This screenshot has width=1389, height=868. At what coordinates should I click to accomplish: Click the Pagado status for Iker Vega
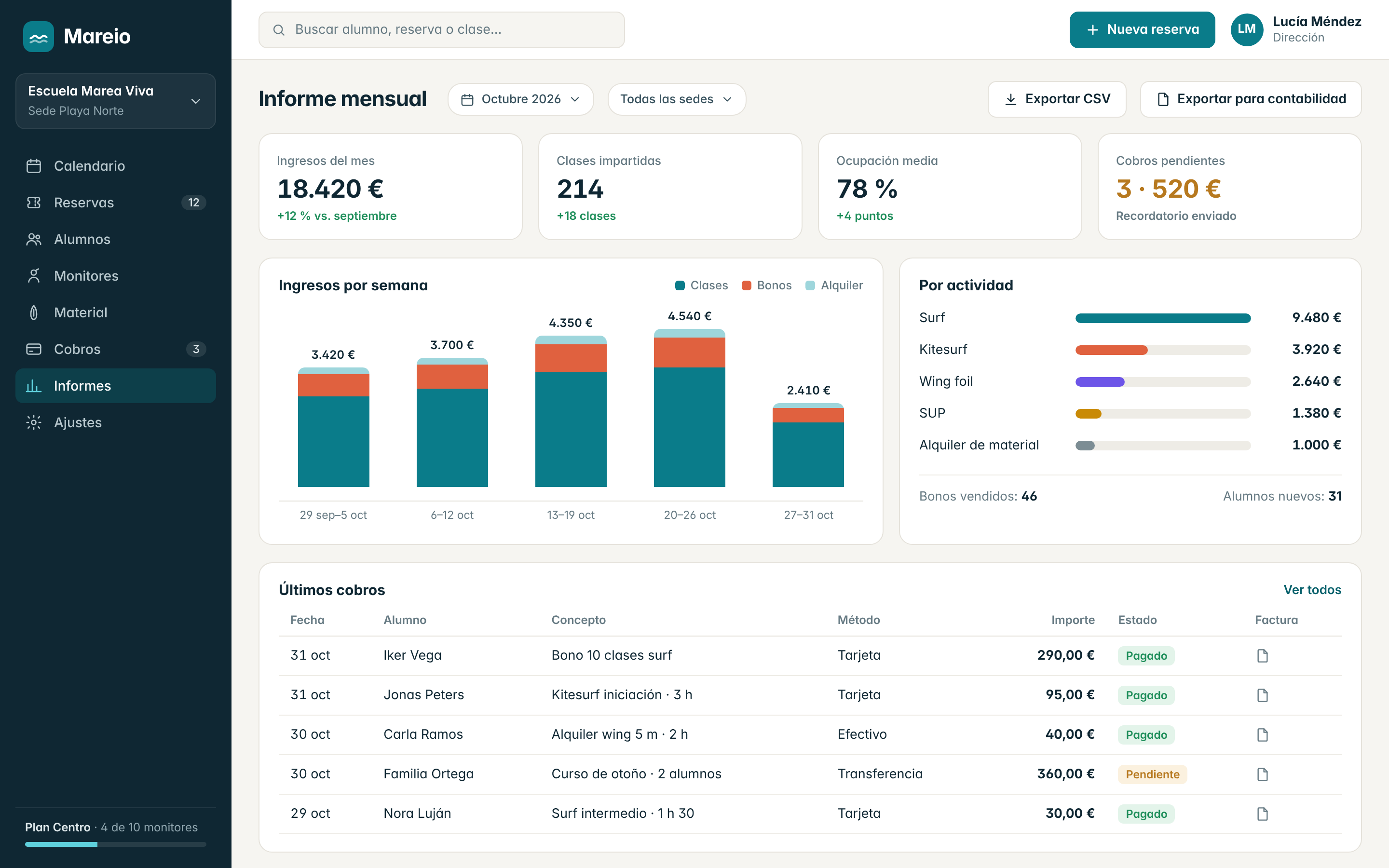click(x=1146, y=656)
